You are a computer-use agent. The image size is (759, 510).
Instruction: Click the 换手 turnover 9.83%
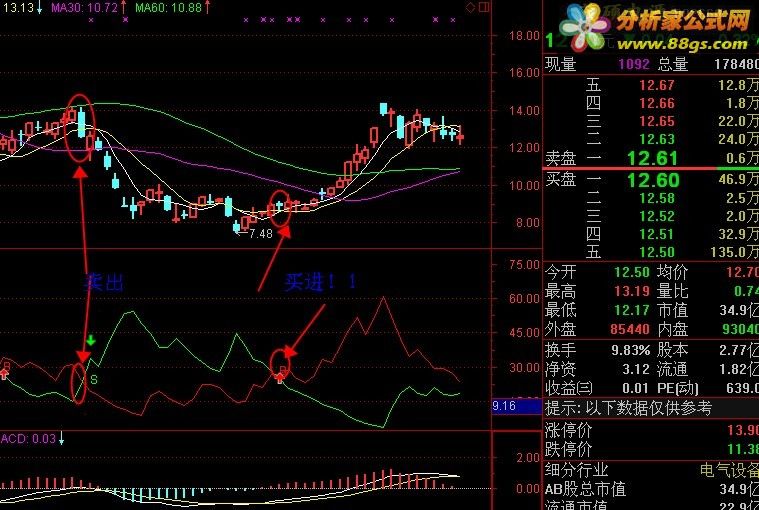point(631,350)
